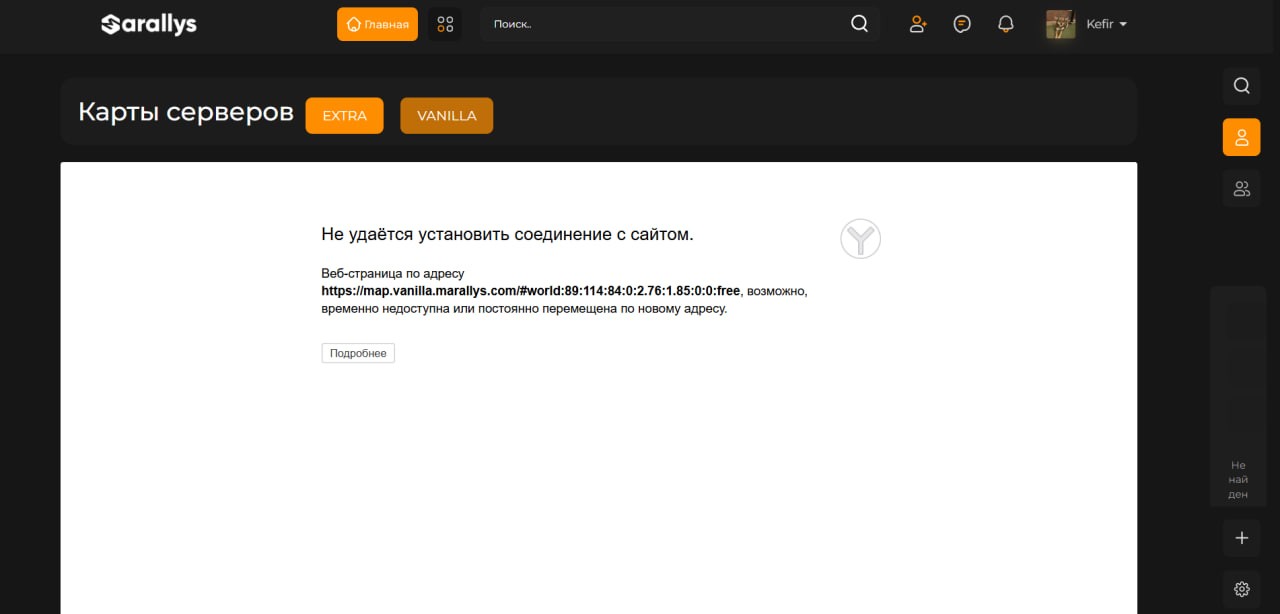1280x614 pixels.
Task: Click the Подробнее details button
Action: tap(358, 353)
